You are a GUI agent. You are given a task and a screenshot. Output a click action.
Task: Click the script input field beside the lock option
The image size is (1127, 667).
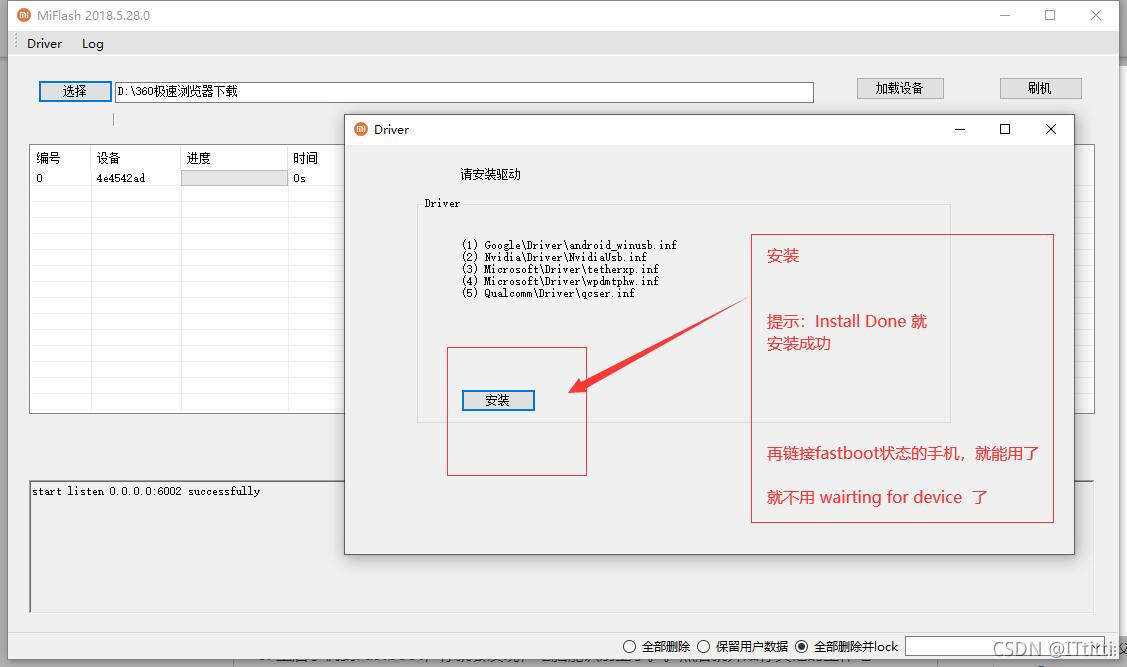point(1005,646)
